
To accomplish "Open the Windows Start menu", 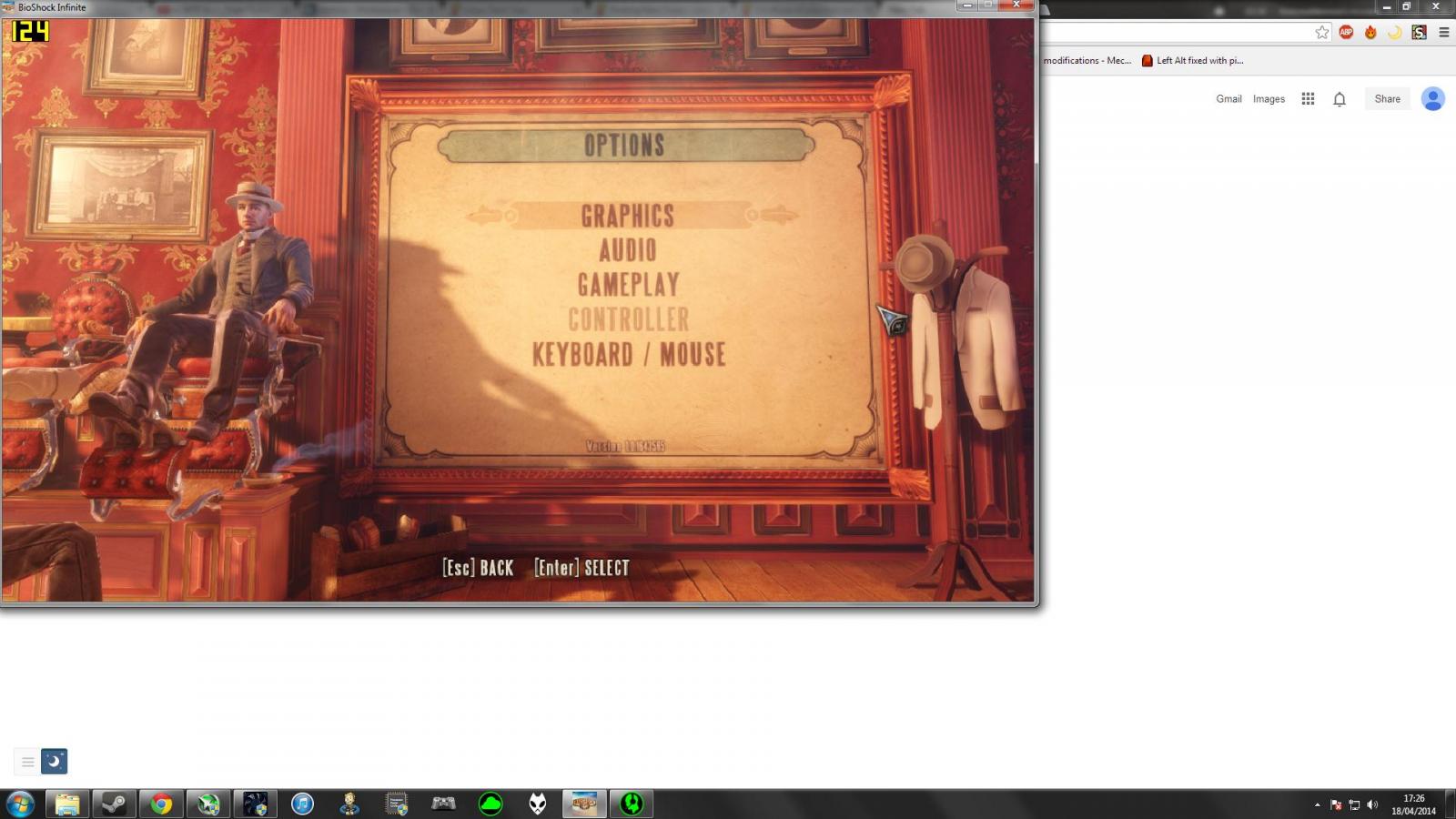I will [20, 804].
